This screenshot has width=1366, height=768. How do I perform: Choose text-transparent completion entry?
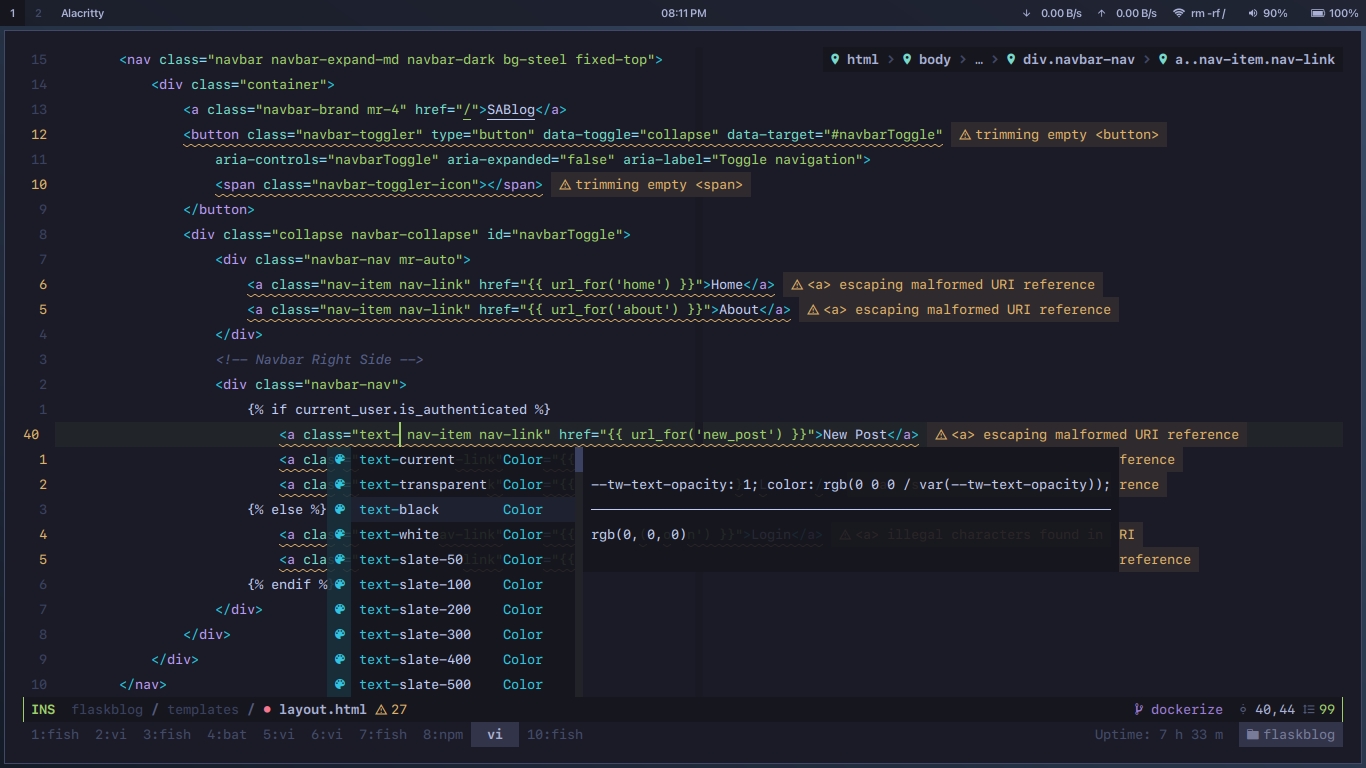click(451, 484)
